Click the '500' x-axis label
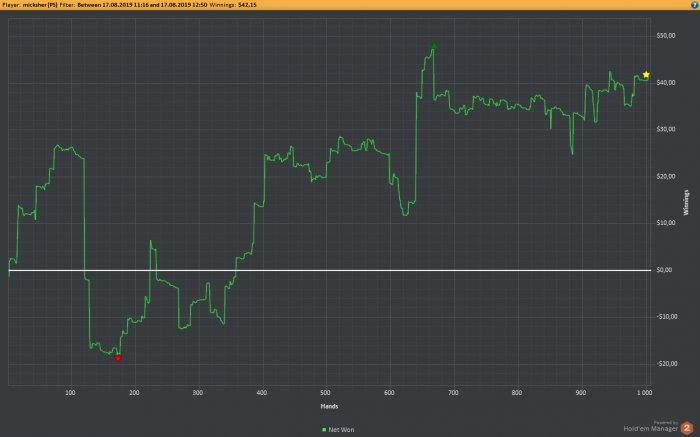700x437 pixels. (325, 393)
